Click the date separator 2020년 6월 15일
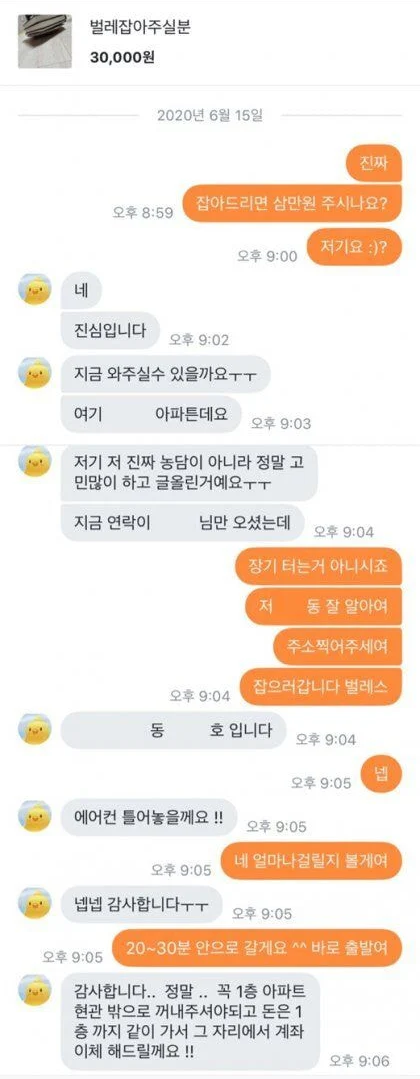Viewport: 420px width, 1079px height. coord(209,114)
